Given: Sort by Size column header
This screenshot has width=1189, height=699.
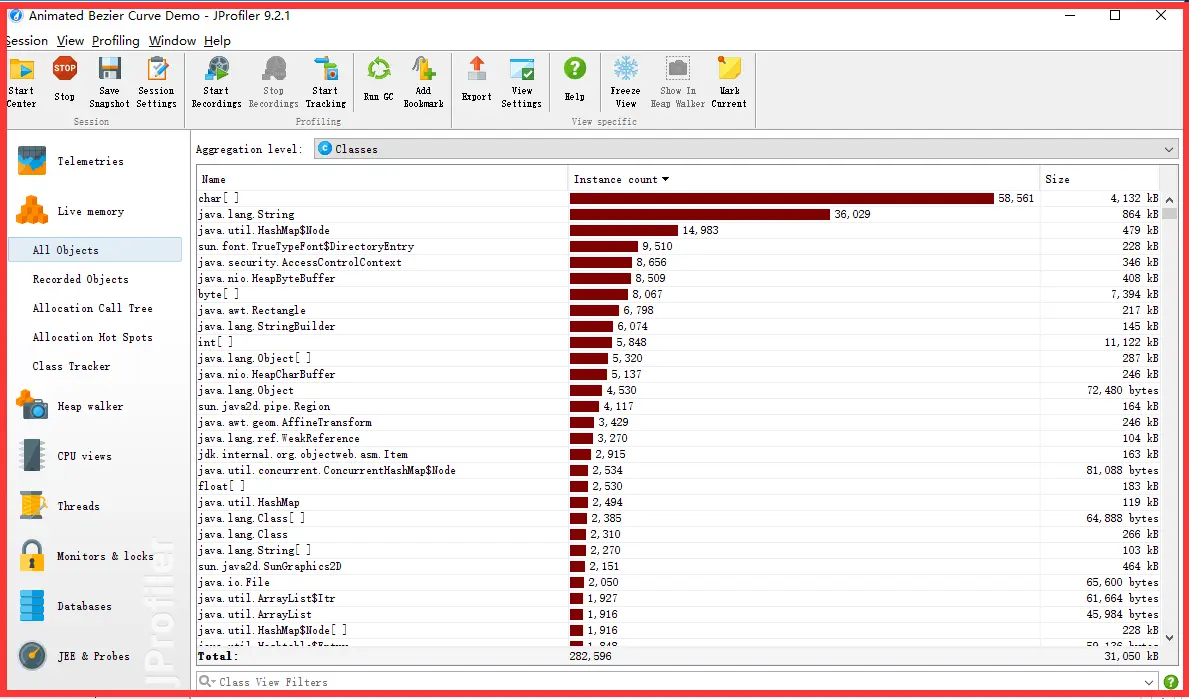Looking at the screenshot, I should [1100, 180].
